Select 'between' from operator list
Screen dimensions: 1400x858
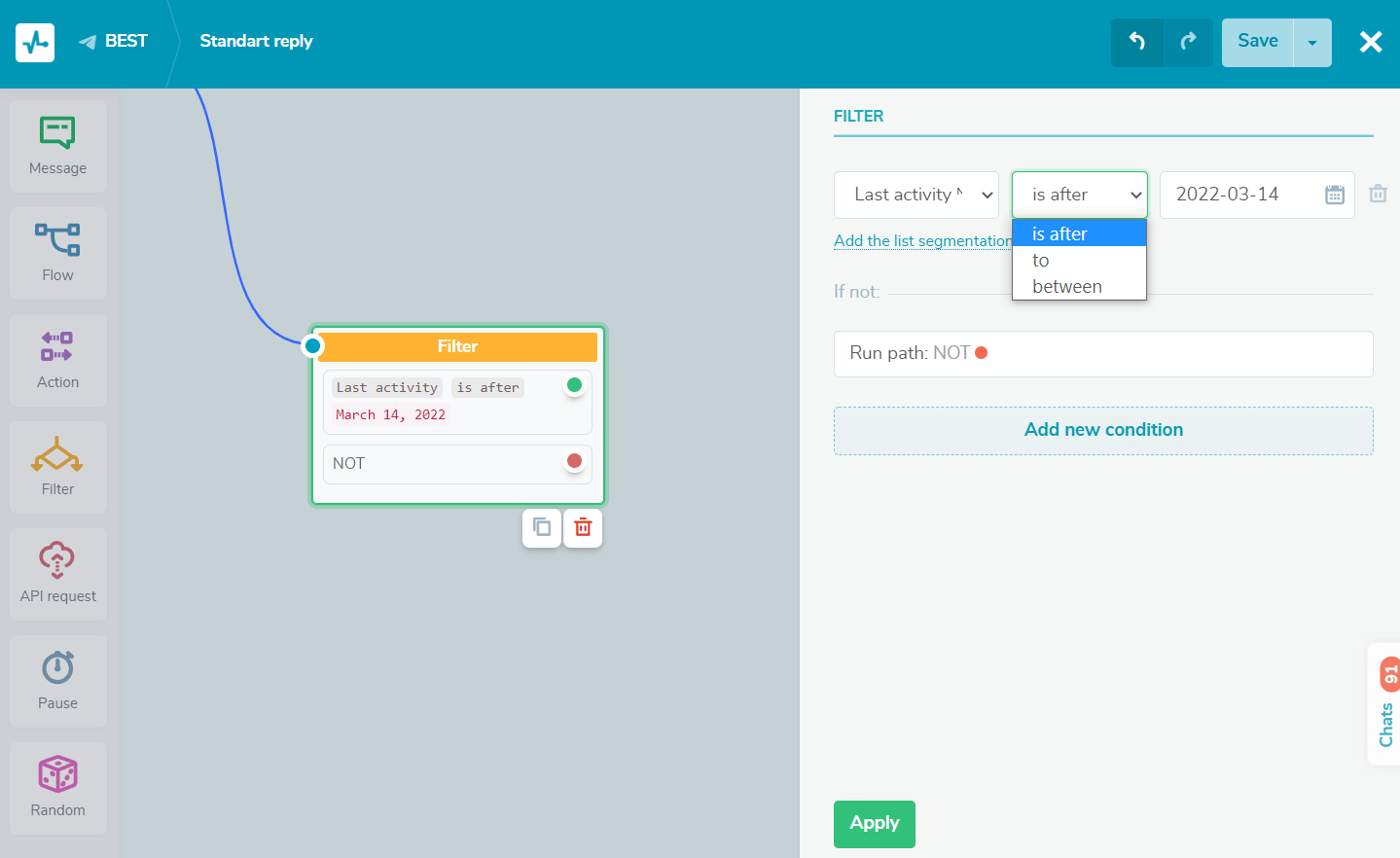[x=1067, y=287]
